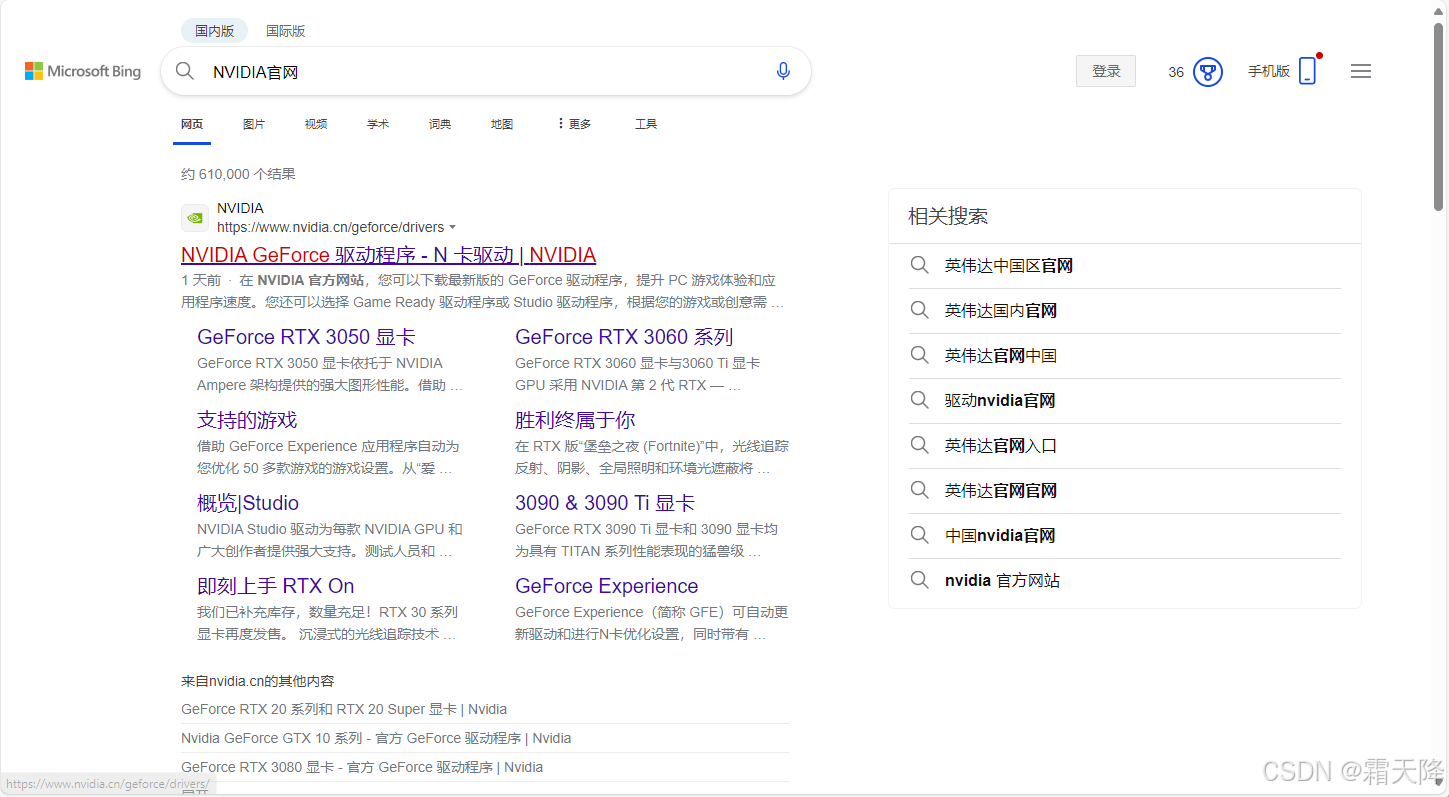The image size is (1449, 797).
Task: Click related search nvidia 官方网站
Action: 1002,580
